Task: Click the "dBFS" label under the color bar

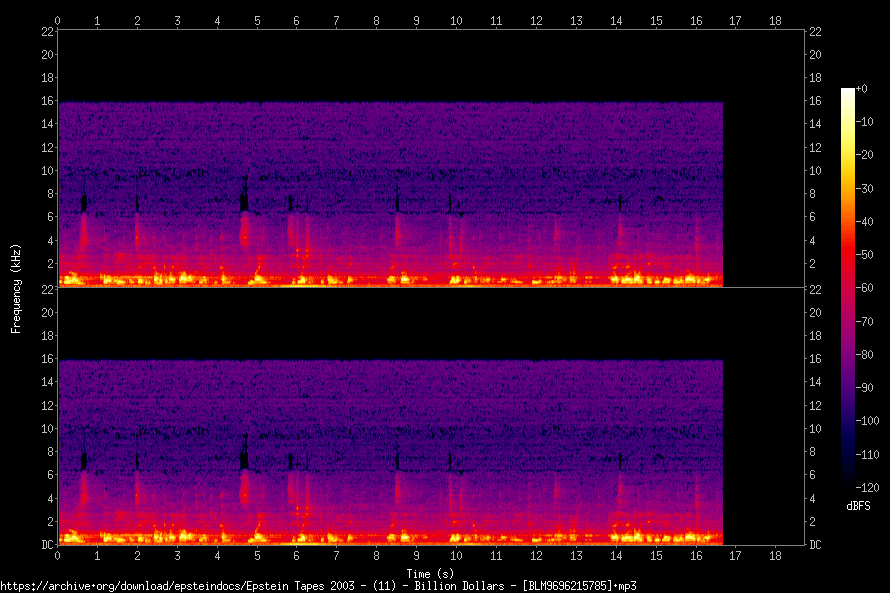Action: point(858,507)
